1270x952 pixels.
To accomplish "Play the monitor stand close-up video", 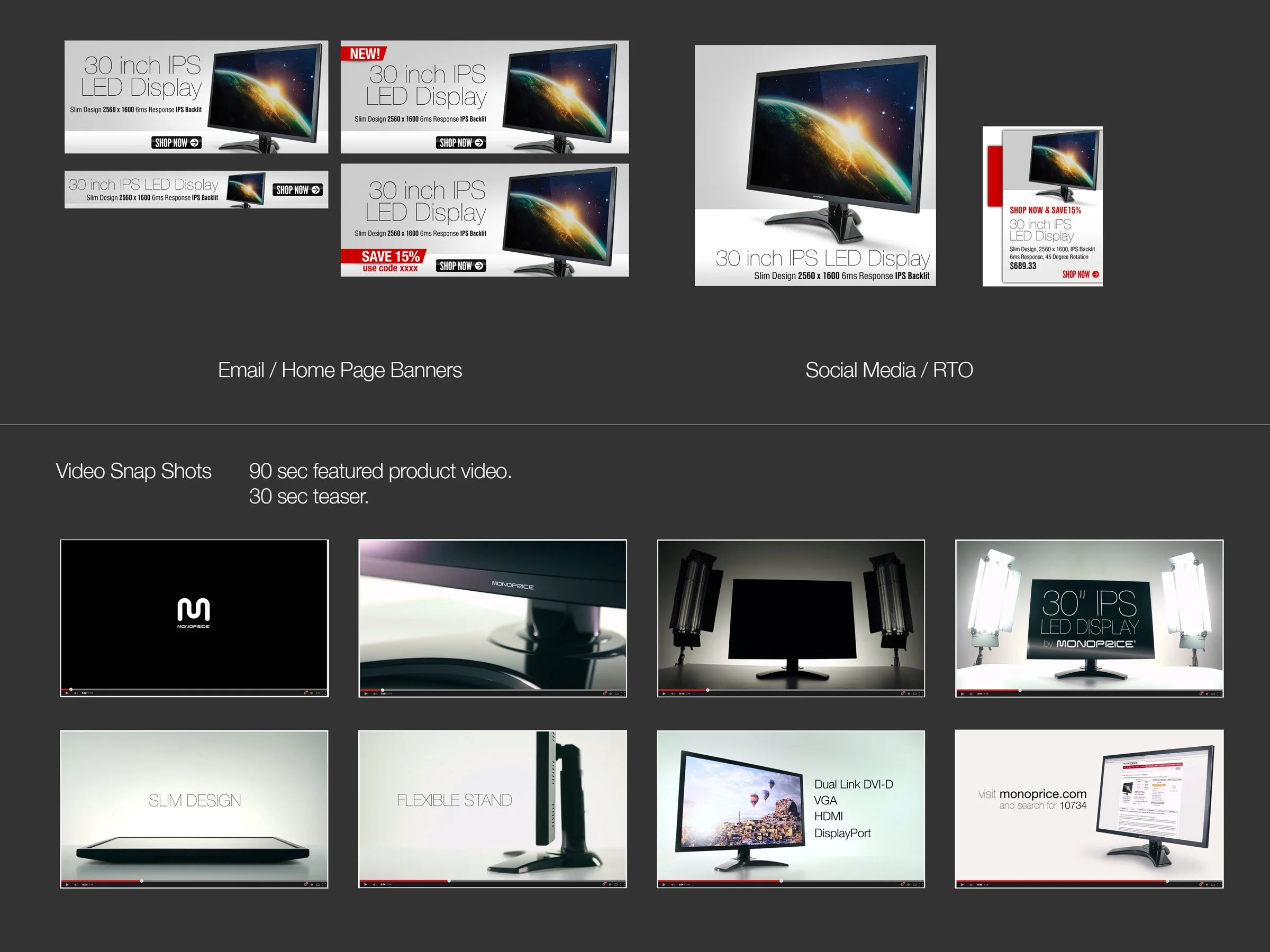I will (366, 694).
